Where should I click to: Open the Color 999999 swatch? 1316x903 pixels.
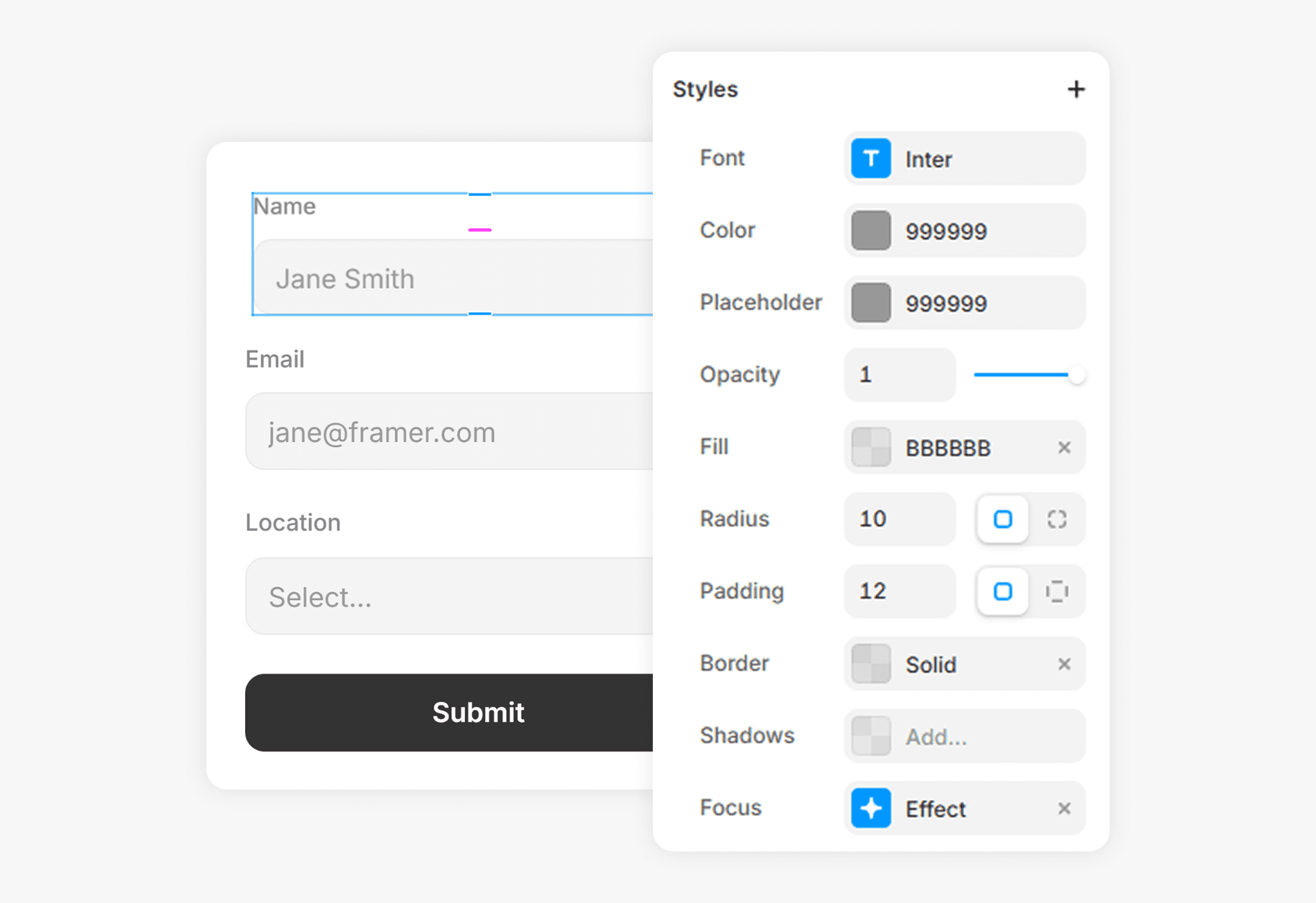pyautogui.click(x=870, y=231)
